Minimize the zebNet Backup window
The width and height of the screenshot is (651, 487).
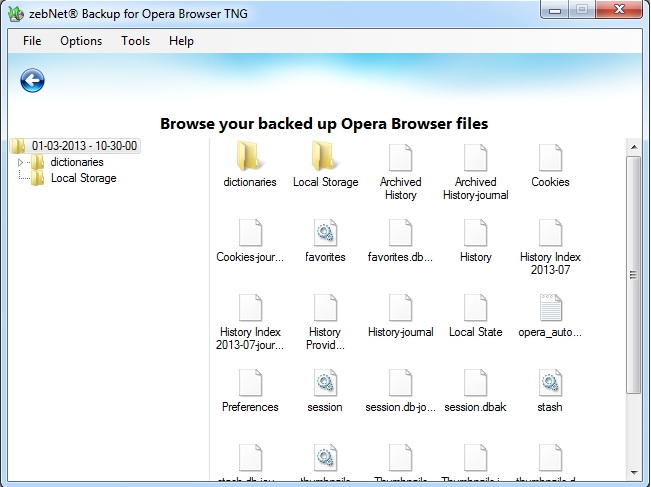(555, 10)
